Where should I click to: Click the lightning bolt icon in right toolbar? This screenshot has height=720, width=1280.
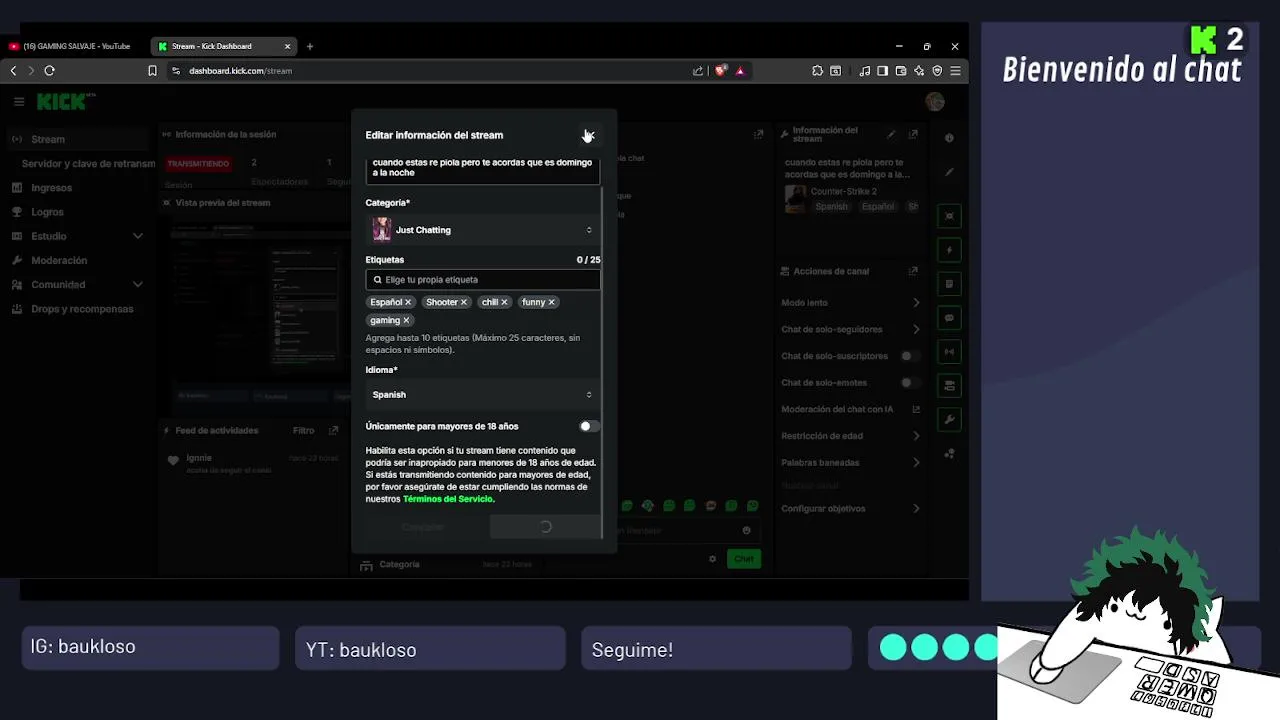949,250
